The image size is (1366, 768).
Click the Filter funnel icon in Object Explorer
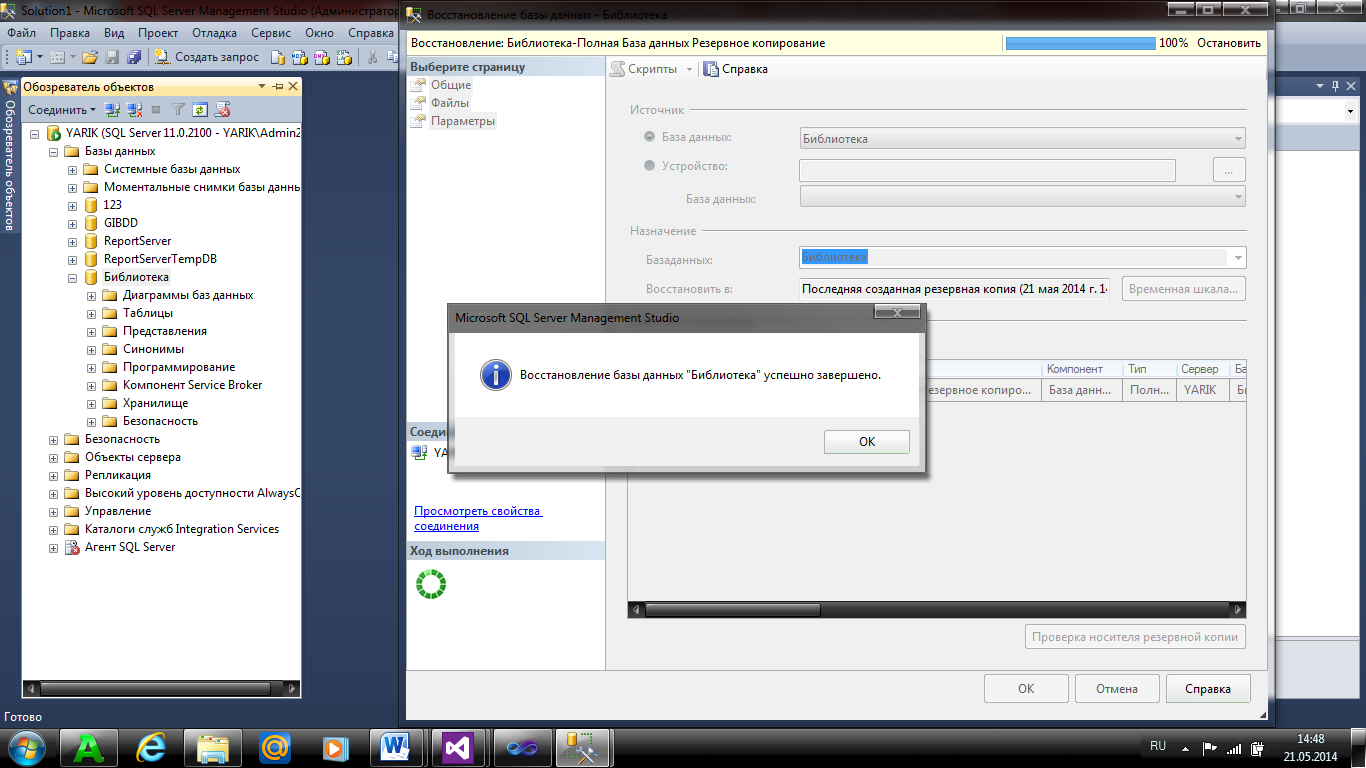tap(178, 109)
